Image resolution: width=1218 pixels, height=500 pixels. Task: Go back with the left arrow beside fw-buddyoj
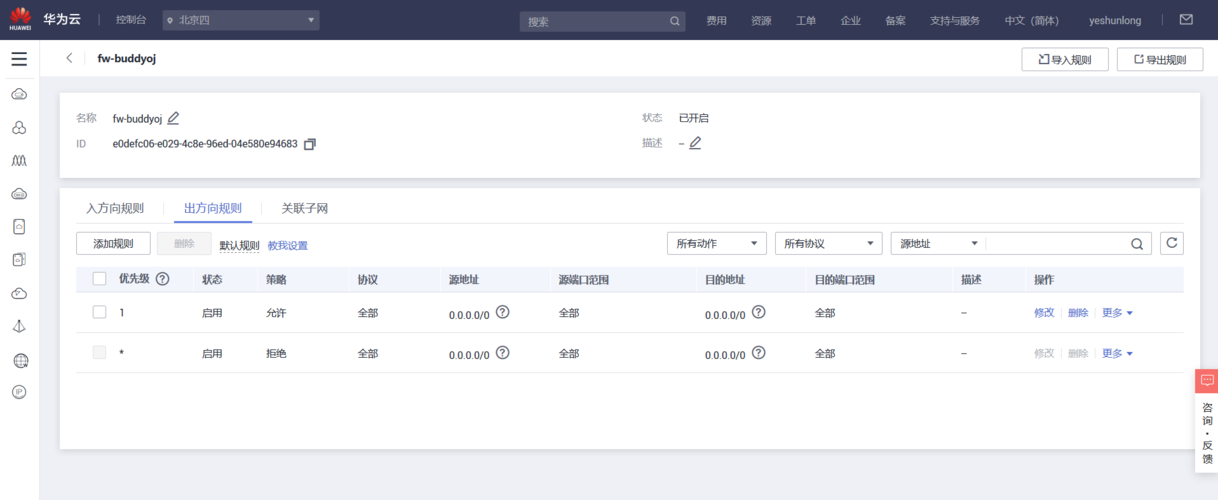click(69, 58)
